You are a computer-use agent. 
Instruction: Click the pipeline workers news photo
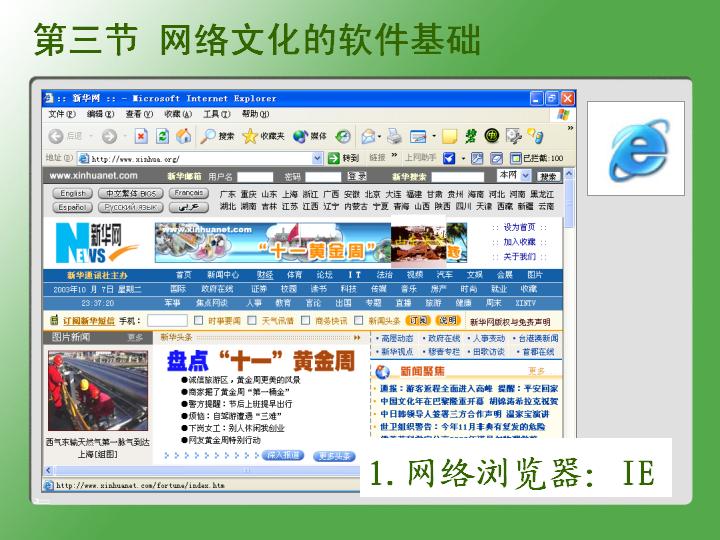coord(98,391)
